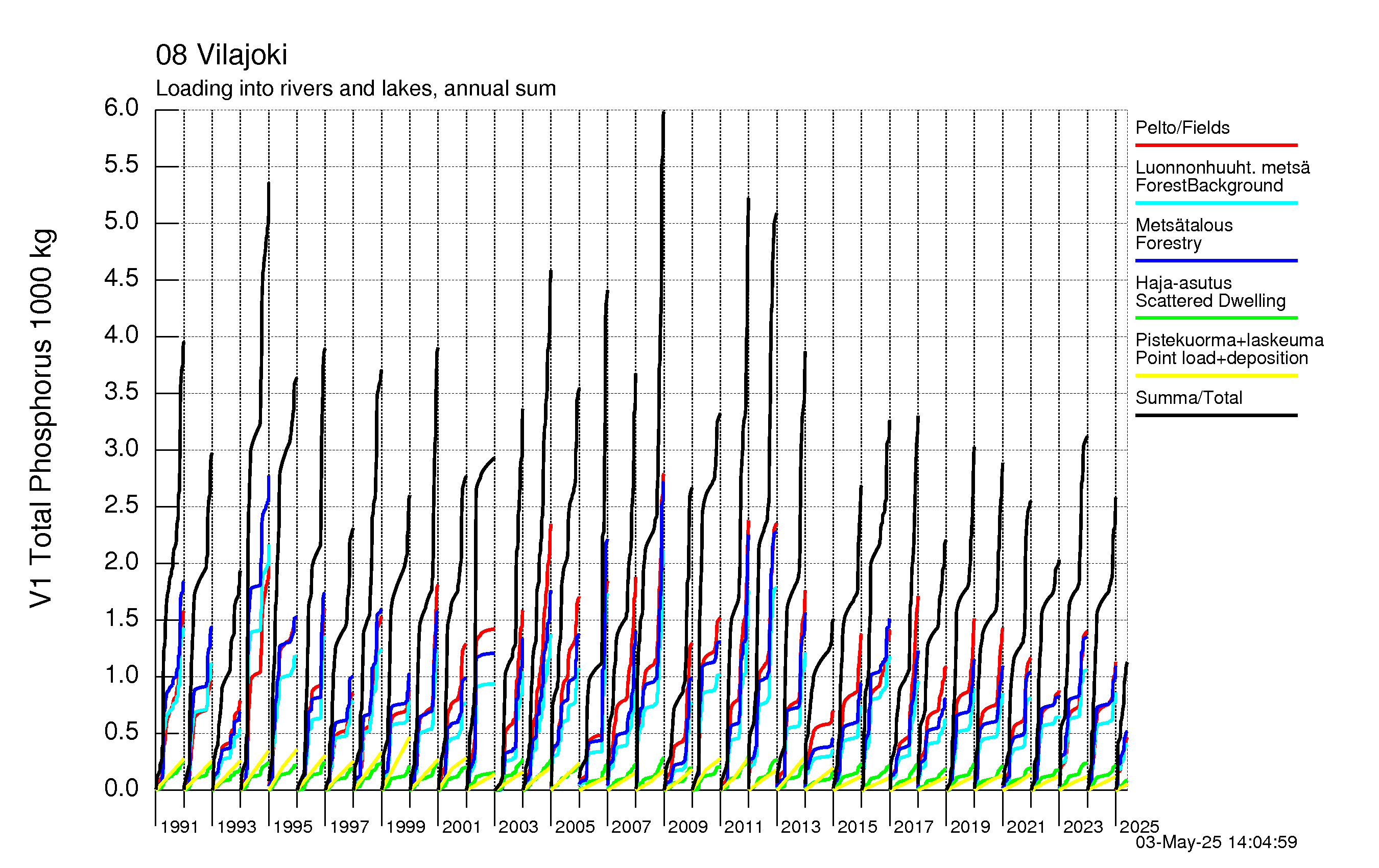Viewport: 1379px width, 868px height.
Task: Select the 'Haja-asutus' legend label
Action: 1184,283
